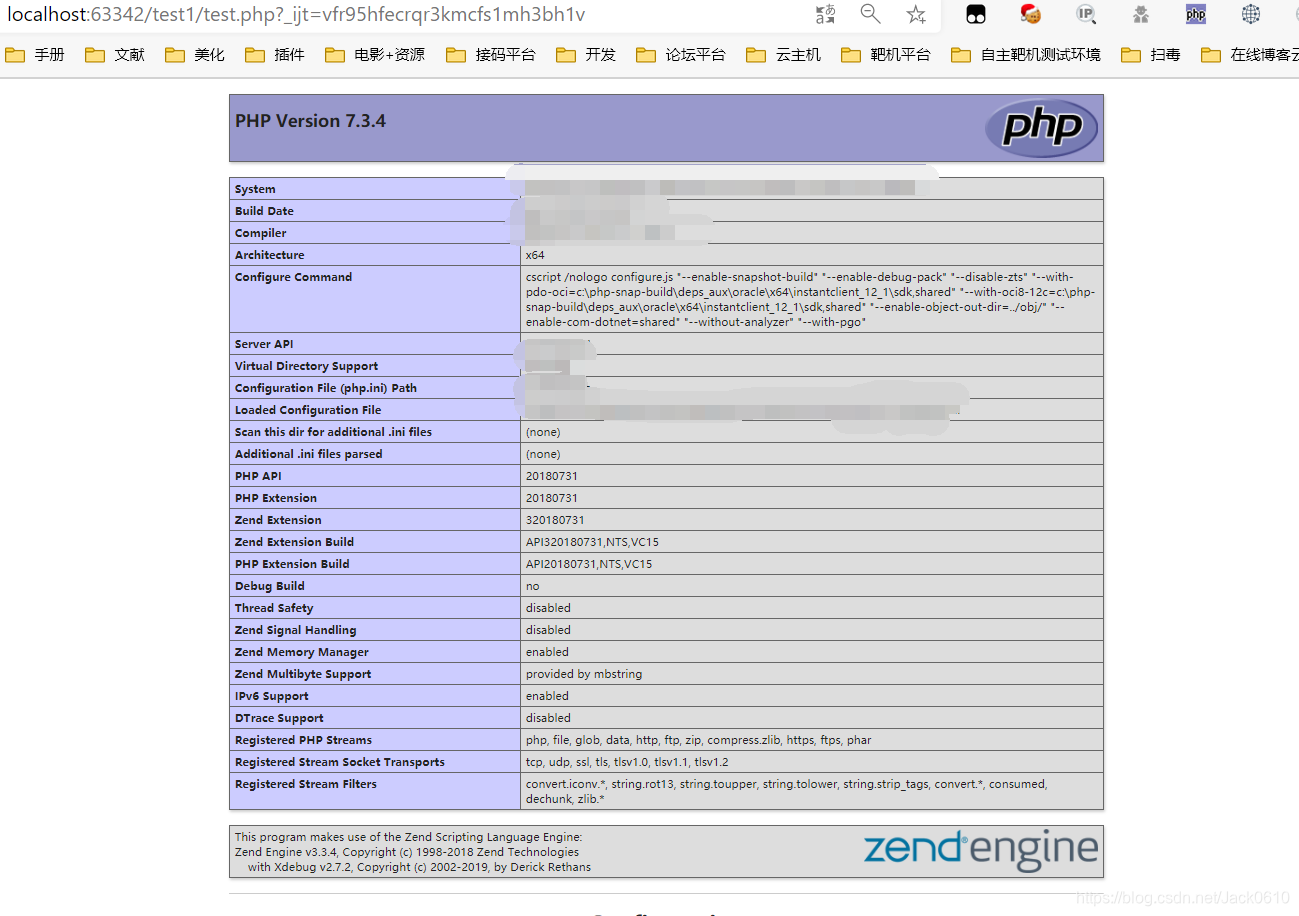Screen dimensions: 1299x916
Task: Expand the 开发 bookmark folder
Action: (x=586, y=55)
